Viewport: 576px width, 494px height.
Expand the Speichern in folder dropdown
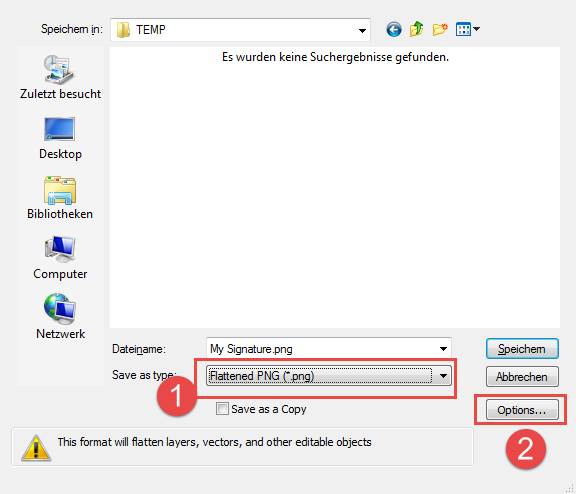tap(362, 30)
